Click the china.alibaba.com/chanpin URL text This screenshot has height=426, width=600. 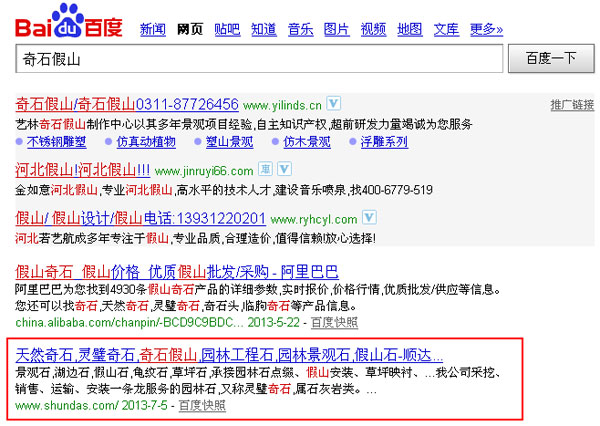pyautogui.click(x=129, y=323)
